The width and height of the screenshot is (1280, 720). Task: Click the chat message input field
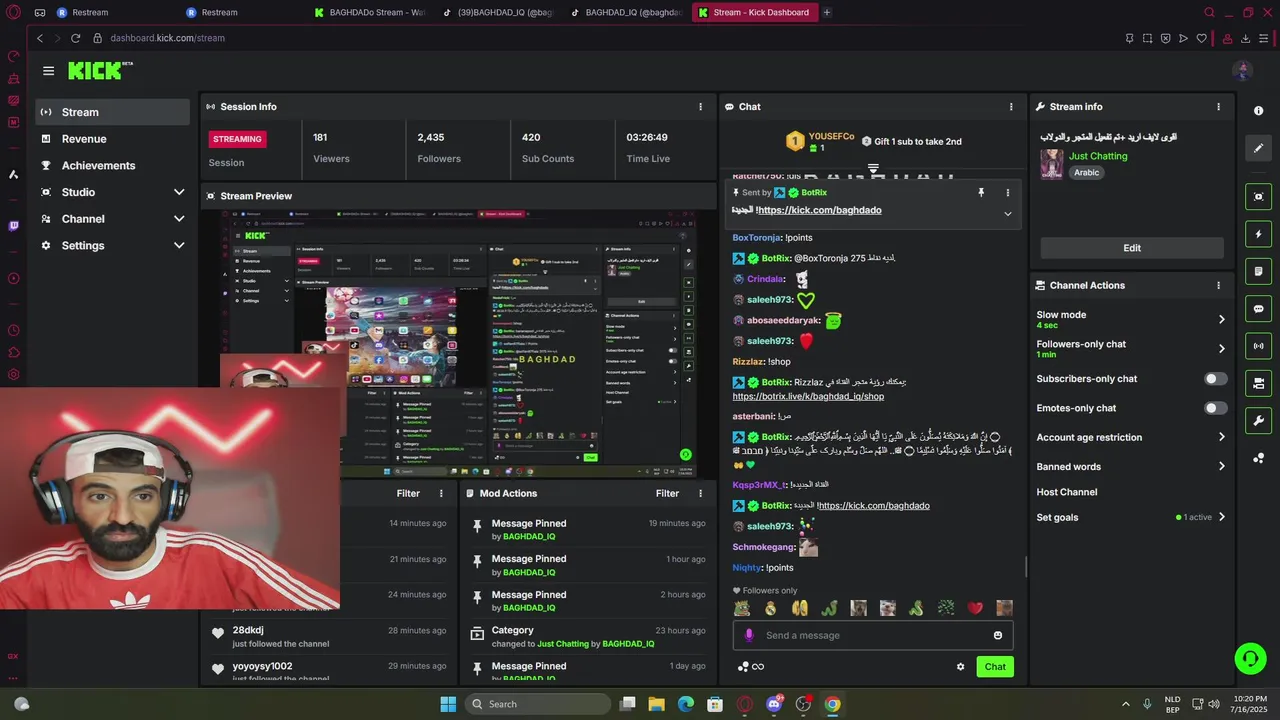tap(872, 635)
